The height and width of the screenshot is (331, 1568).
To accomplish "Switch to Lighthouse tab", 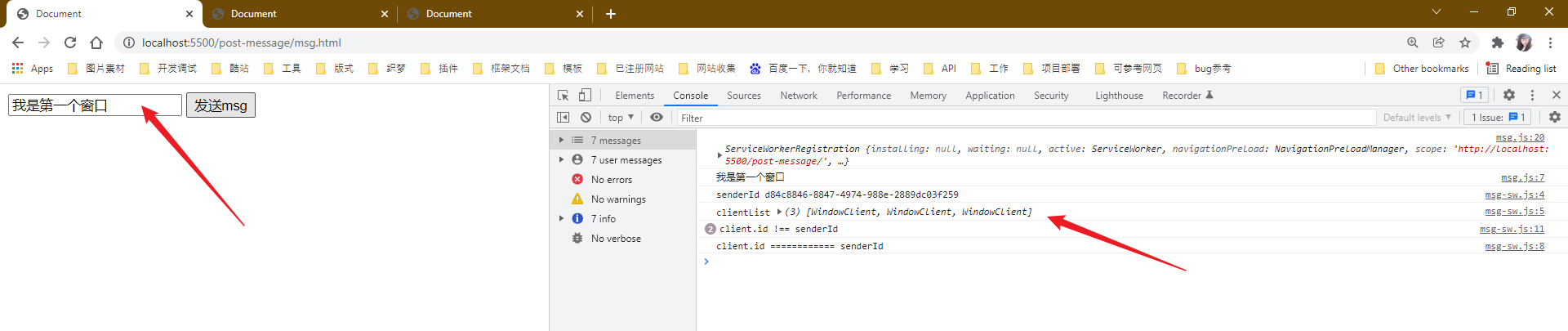I will [1119, 96].
